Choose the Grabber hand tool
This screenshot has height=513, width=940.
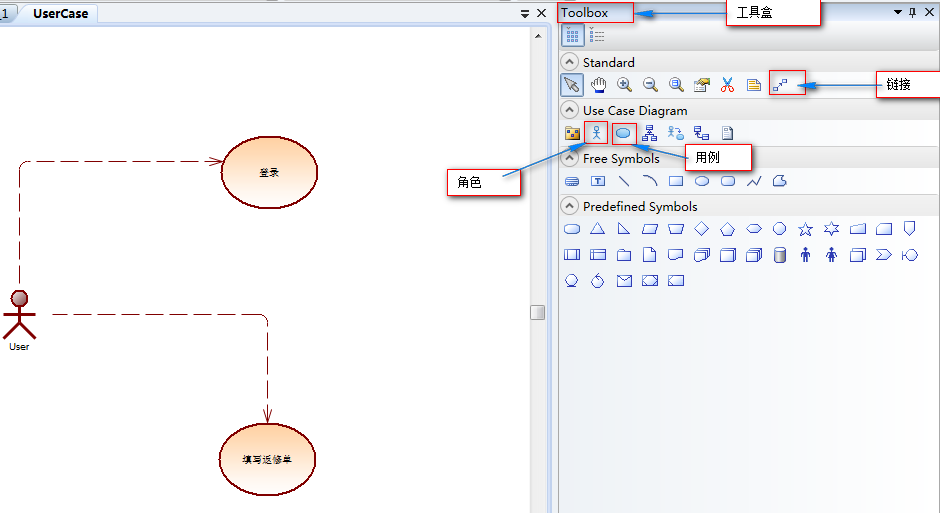(x=598, y=85)
